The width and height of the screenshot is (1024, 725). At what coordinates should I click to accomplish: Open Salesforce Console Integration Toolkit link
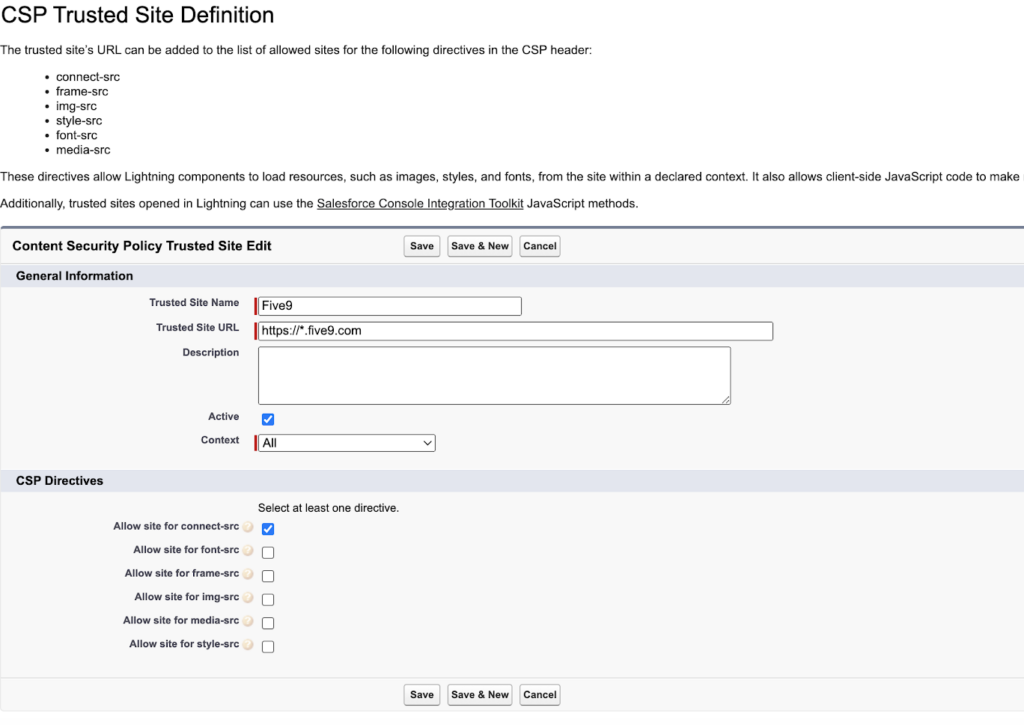[420, 204]
